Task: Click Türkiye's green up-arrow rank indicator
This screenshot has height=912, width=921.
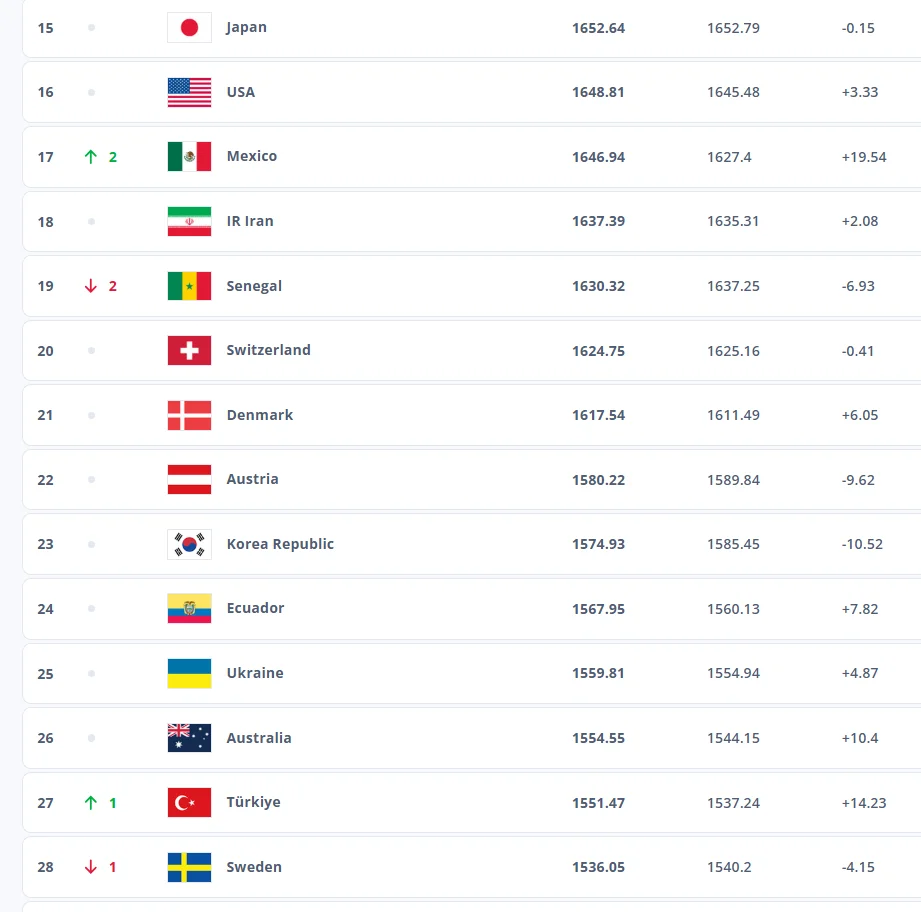Action: 91,803
